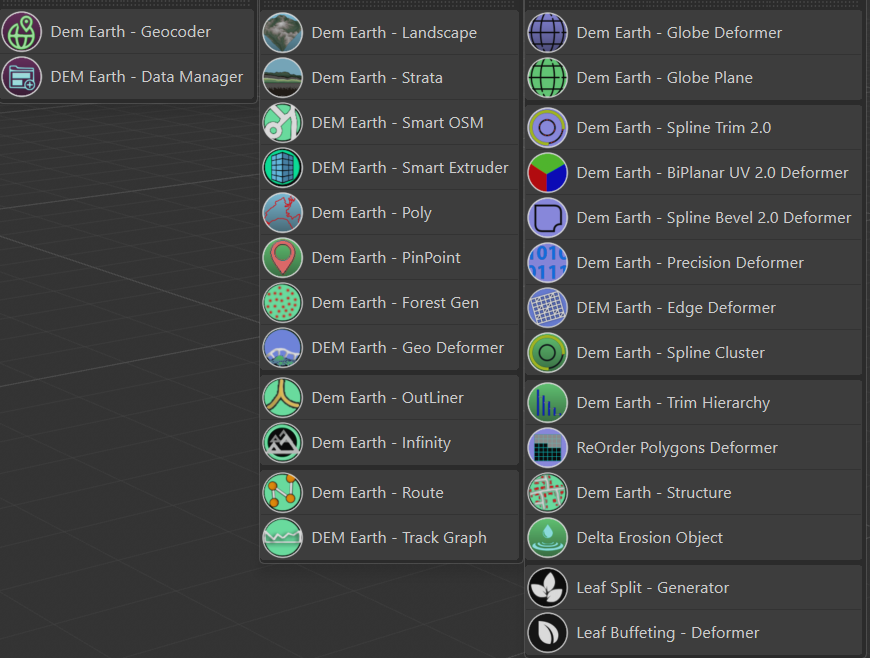Viewport: 870px width, 658px height.
Task: Click the Globe Deformer purple globe icon
Action: tap(548, 33)
